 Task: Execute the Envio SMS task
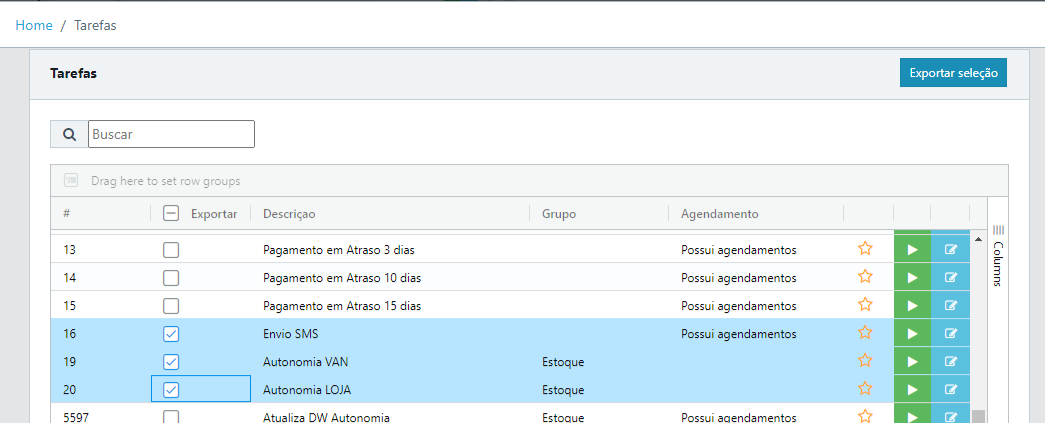tap(912, 334)
